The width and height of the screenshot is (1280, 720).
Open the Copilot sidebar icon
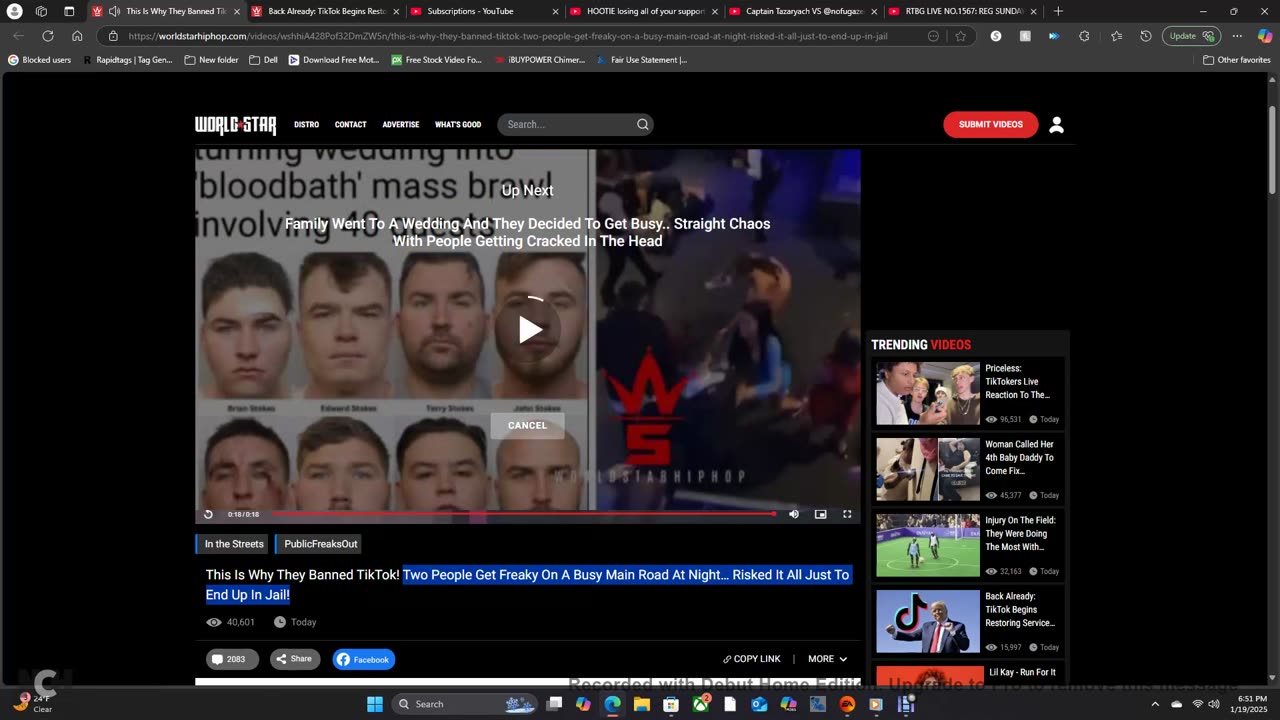pyautogui.click(x=1265, y=36)
